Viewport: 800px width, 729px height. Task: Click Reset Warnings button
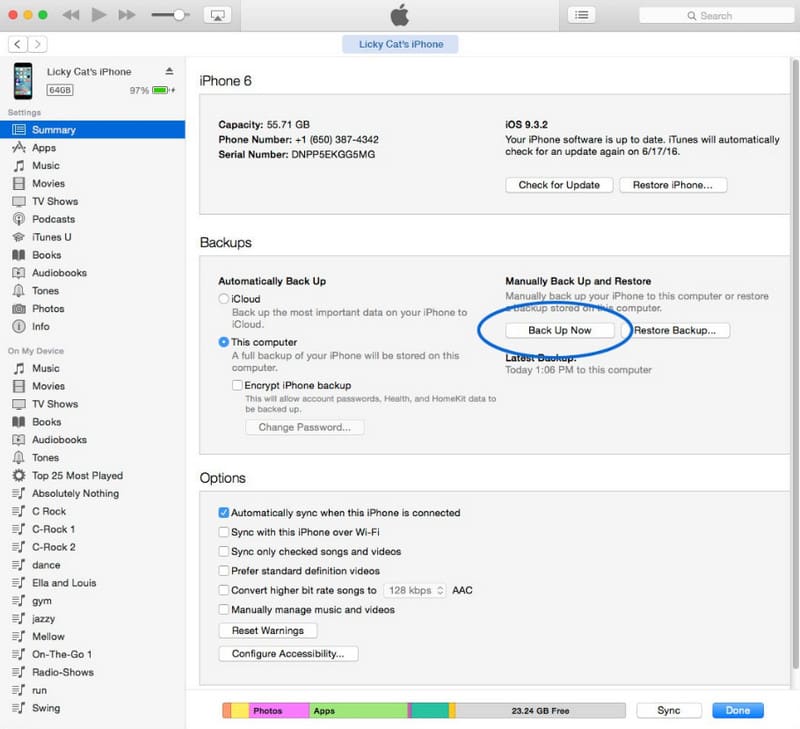tap(268, 631)
